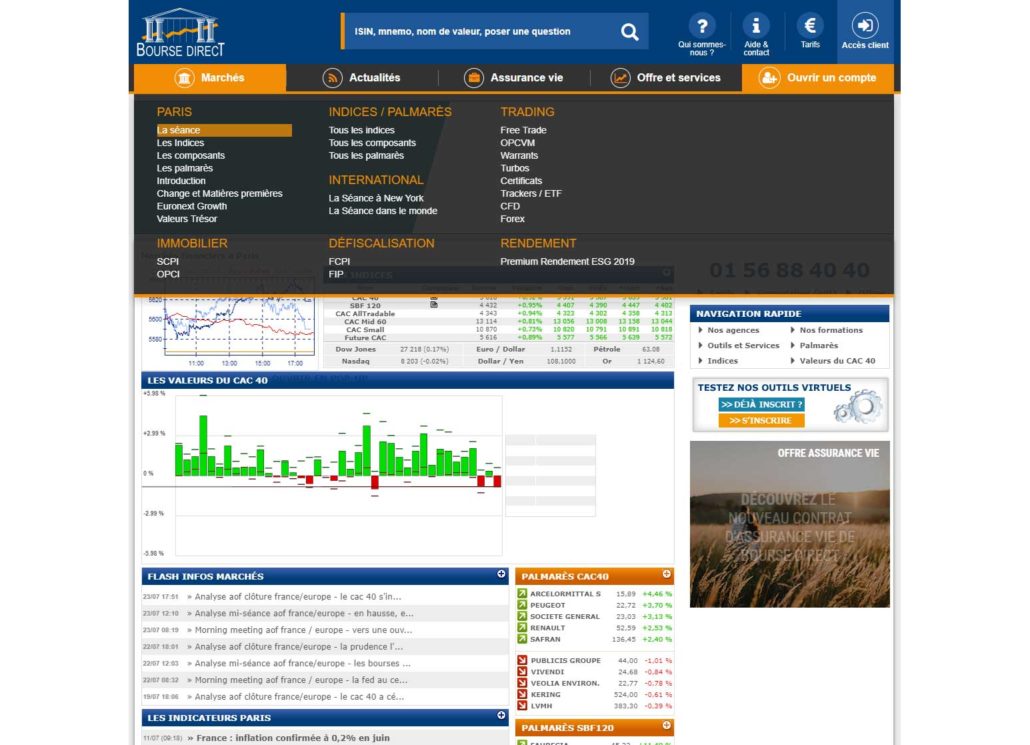The image size is (1030, 745).
Task: Expand Les Indicateurs Paris via its plus icon
Action: (x=500, y=717)
